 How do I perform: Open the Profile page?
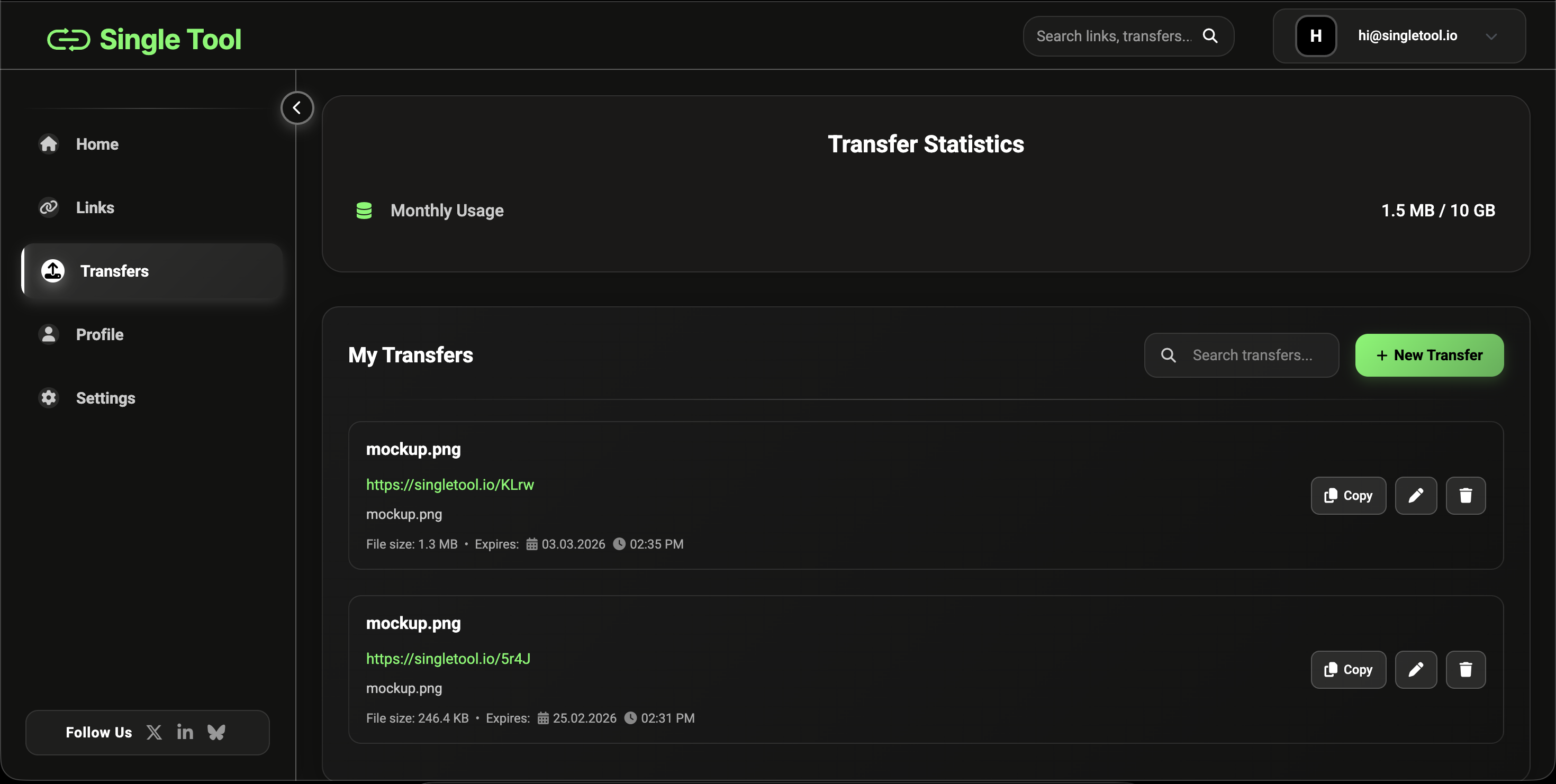pyautogui.click(x=99, y=334)
